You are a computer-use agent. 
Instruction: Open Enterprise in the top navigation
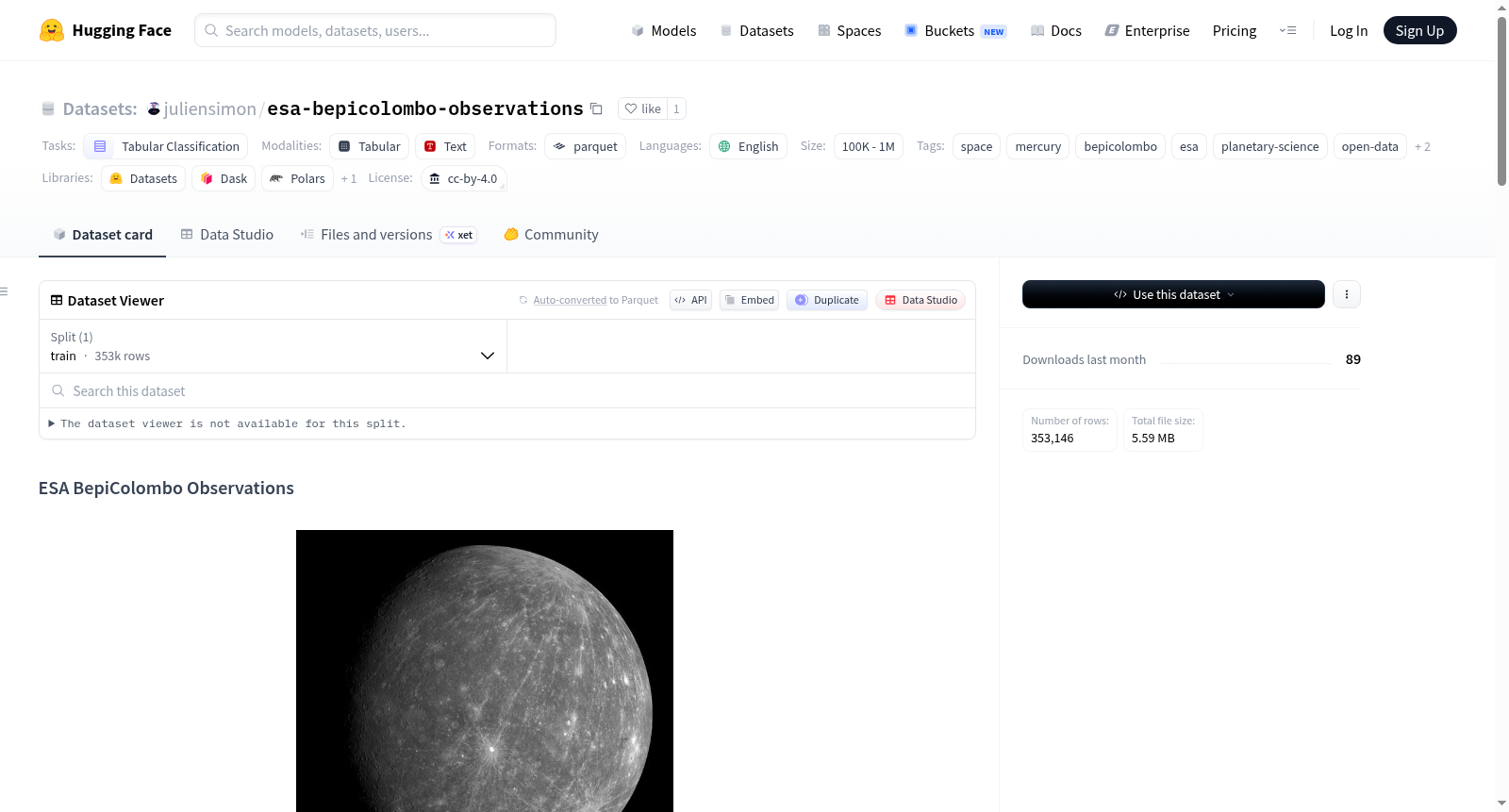point(1147,31)
